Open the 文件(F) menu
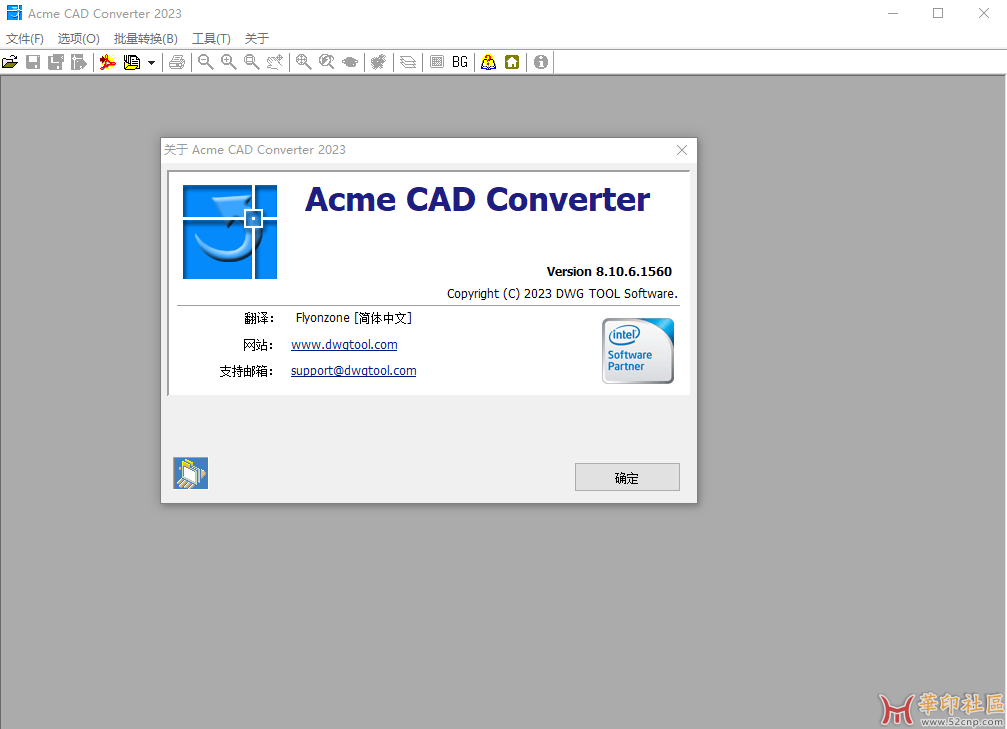Viewport: 1007px width, 729px height. 25,39
